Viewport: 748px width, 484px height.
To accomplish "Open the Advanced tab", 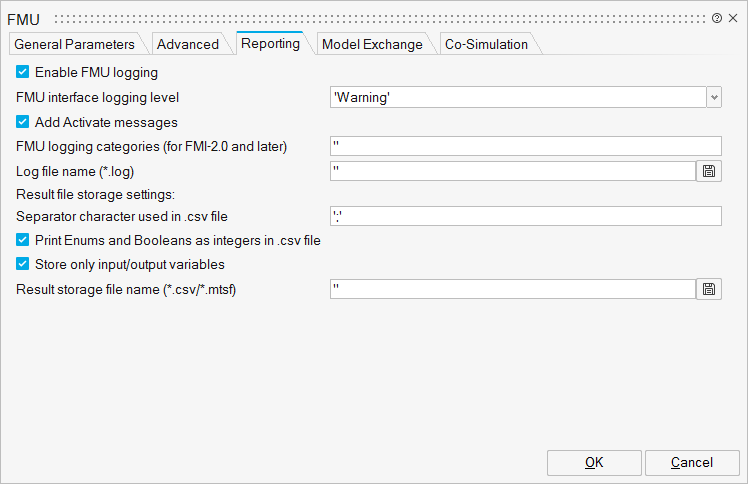I will pyautogui.click(x=188, y=44).
